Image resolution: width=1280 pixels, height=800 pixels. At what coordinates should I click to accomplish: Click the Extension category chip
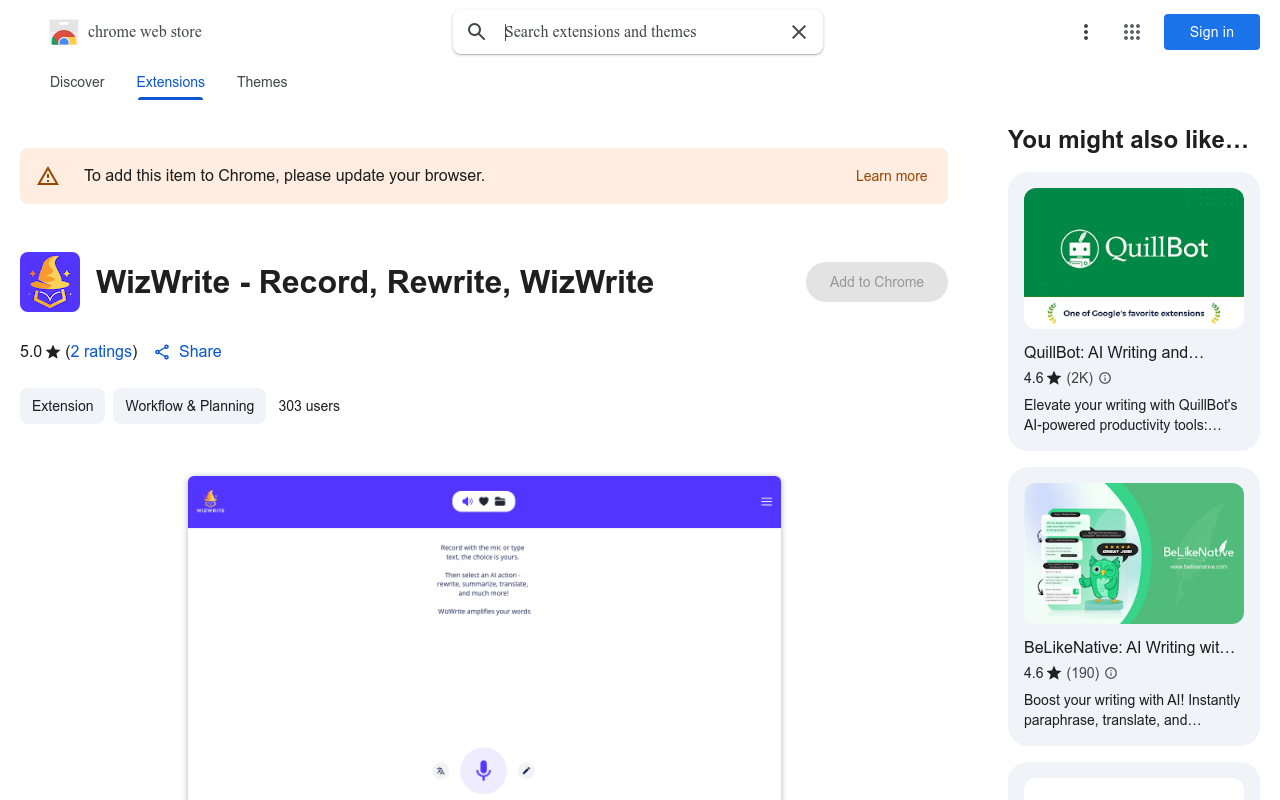tap(62, 406)
